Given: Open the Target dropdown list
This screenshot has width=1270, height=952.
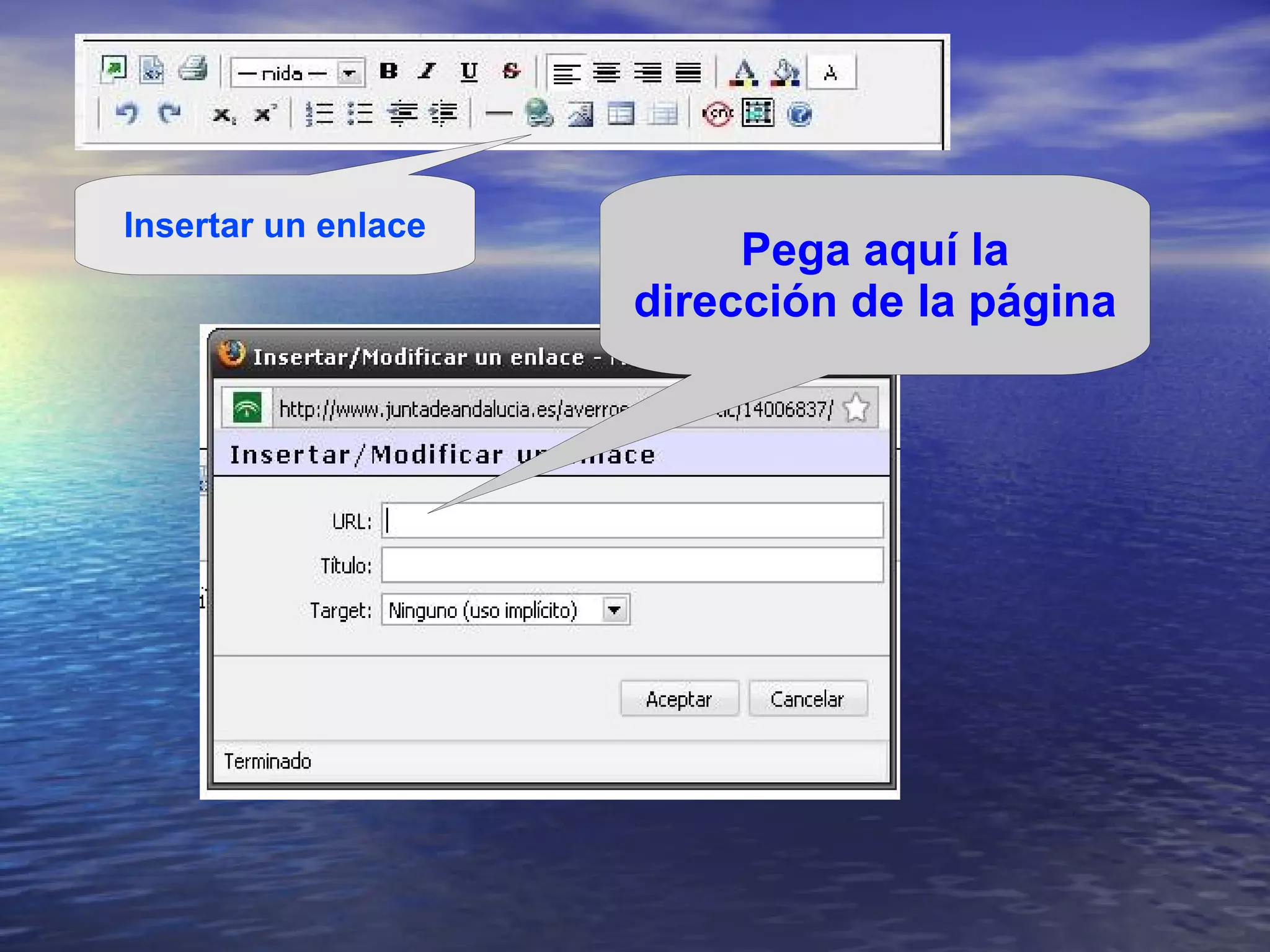Looking at the screenshot, I should 505,610.
